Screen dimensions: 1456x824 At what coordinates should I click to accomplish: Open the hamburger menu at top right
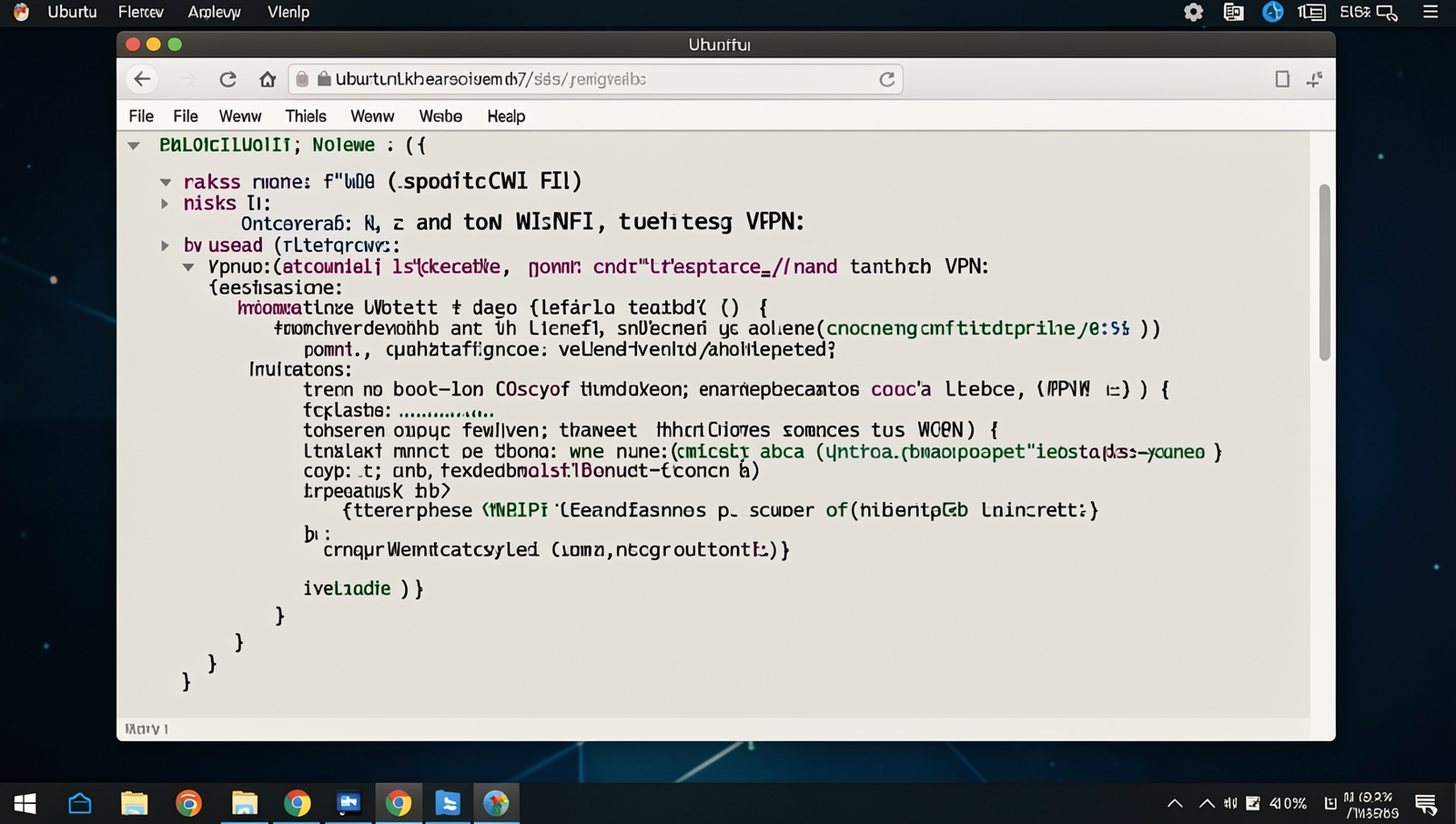click(1431, 13)
